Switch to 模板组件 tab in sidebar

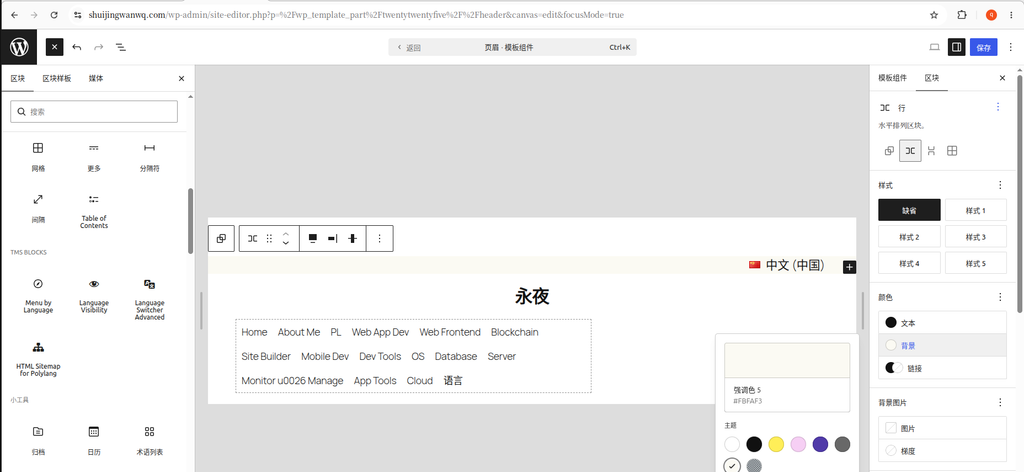(892, 78)
